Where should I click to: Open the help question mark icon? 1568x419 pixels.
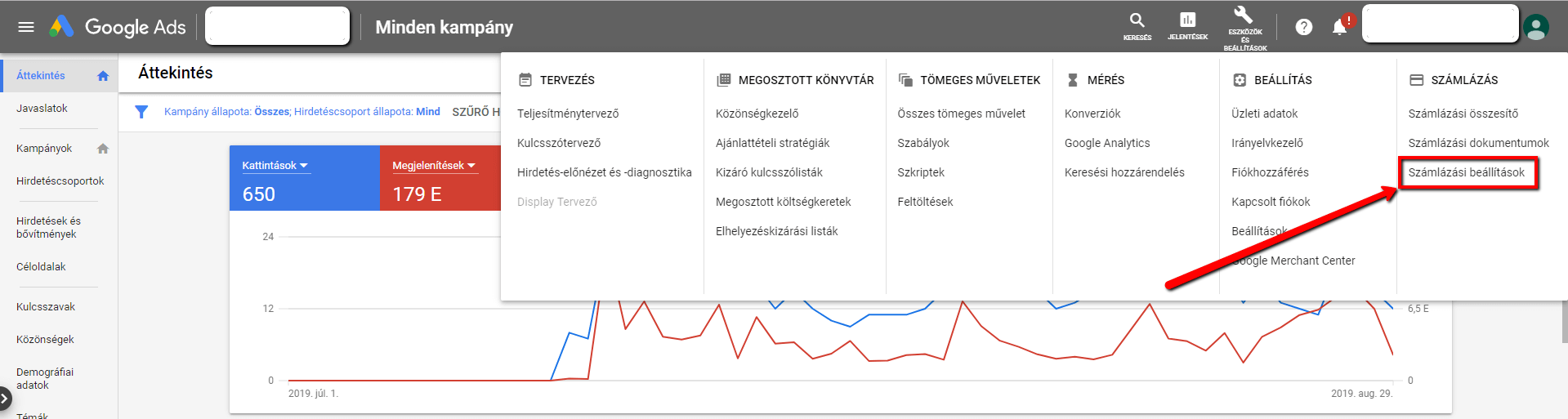[x=1304, y=27]
